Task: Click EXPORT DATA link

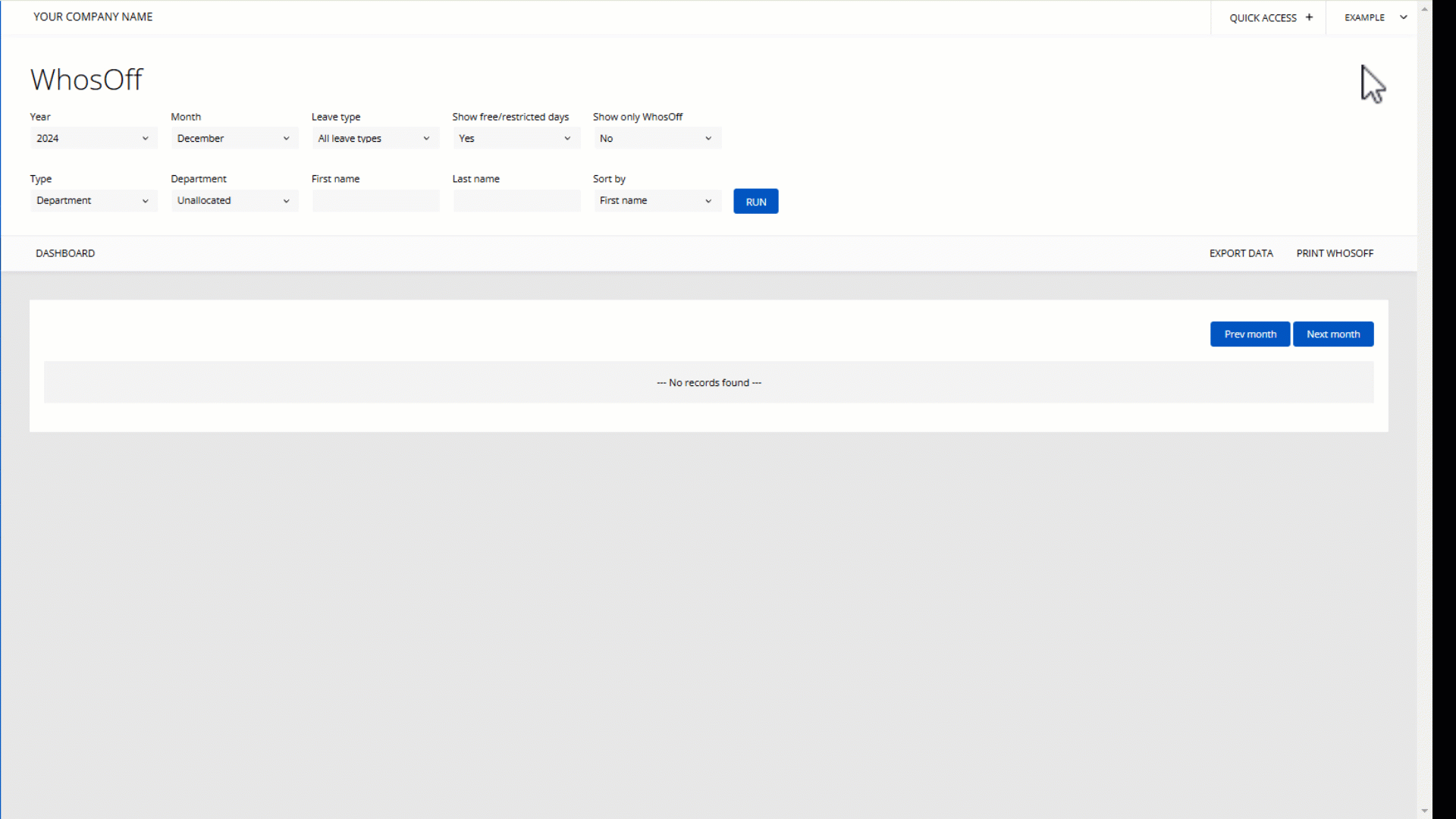Action: pyautogui.click(x=1241, y=253)
